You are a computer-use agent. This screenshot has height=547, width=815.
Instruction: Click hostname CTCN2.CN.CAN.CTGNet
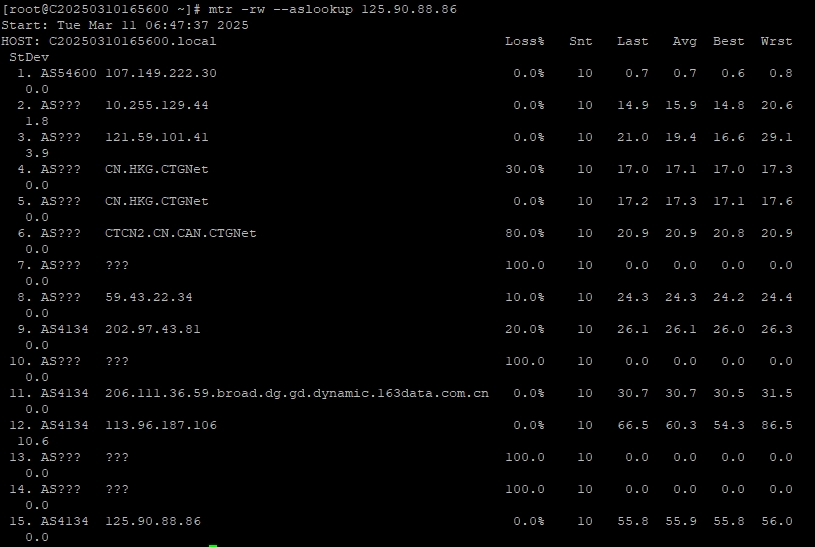click(180, 233)
